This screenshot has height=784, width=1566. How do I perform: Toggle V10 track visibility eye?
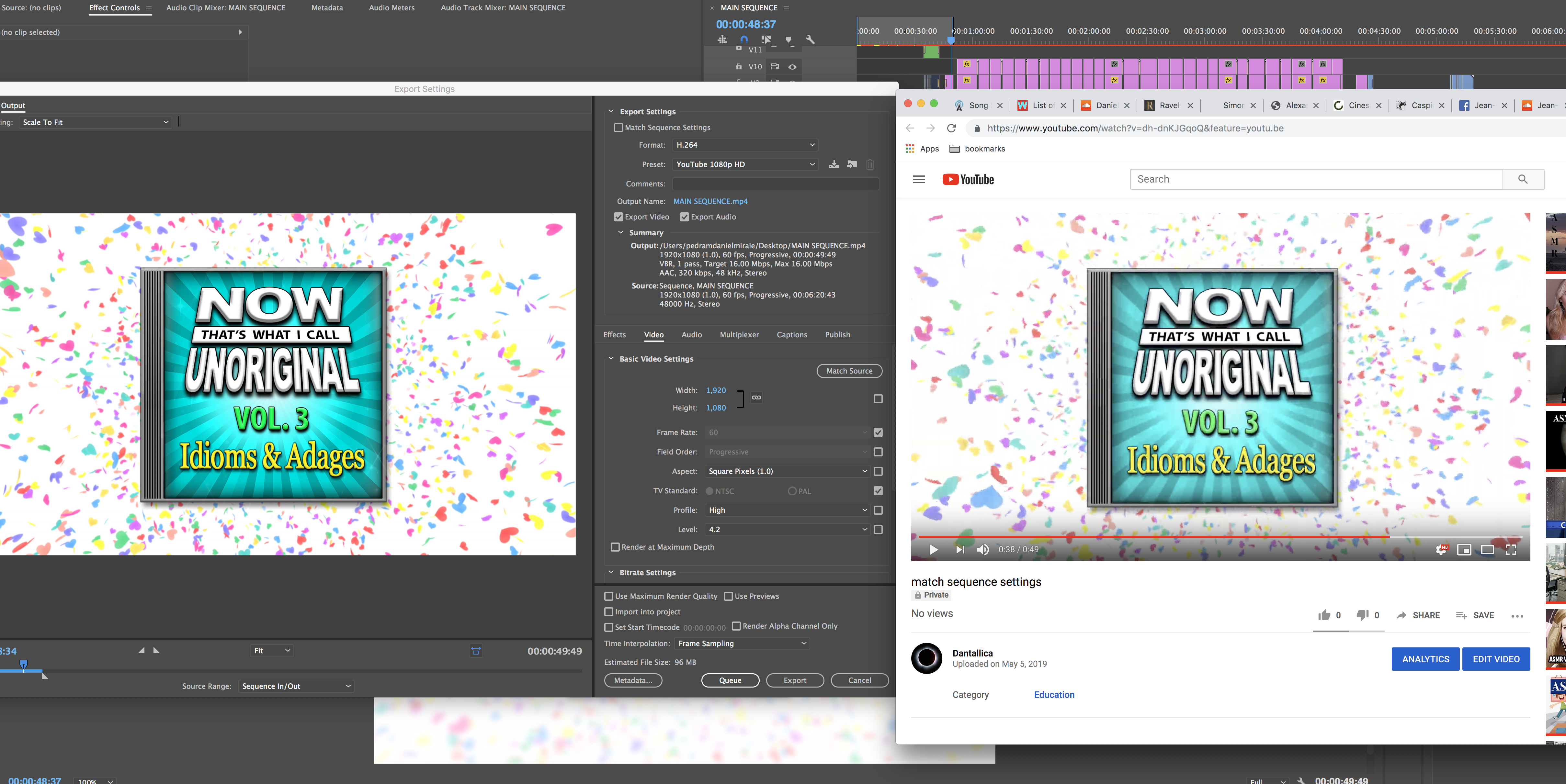pos(792,67)
